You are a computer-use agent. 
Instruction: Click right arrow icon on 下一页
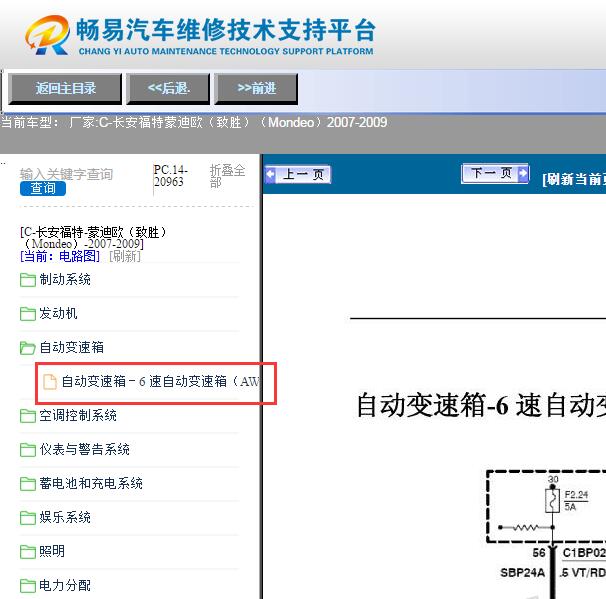(x=523, y=173)
